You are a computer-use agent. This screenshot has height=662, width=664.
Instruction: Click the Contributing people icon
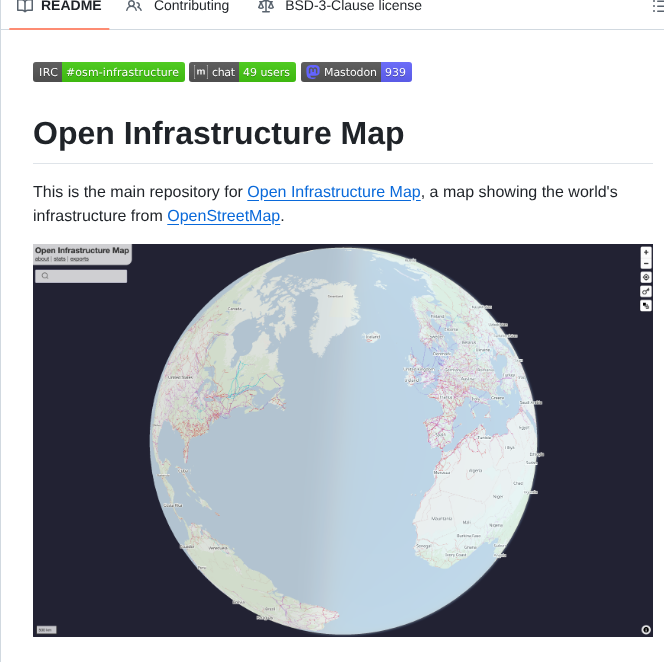point(134,6)
